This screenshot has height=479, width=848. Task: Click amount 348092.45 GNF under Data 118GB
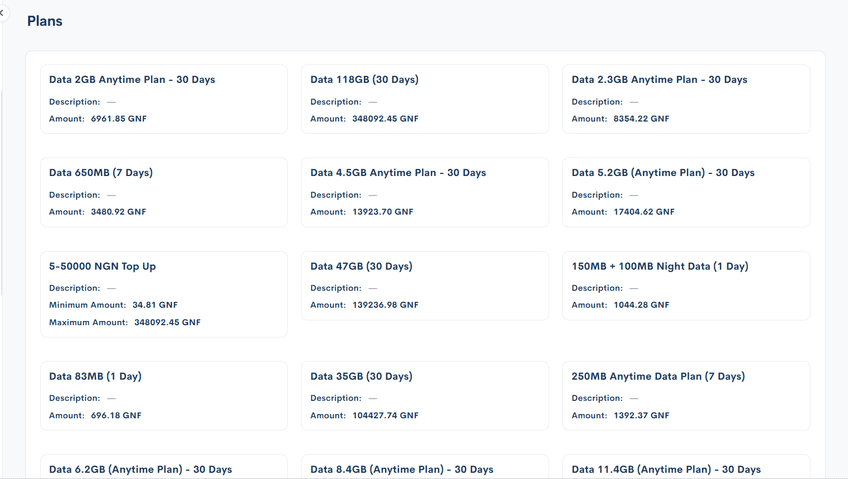tap(385, 118)
